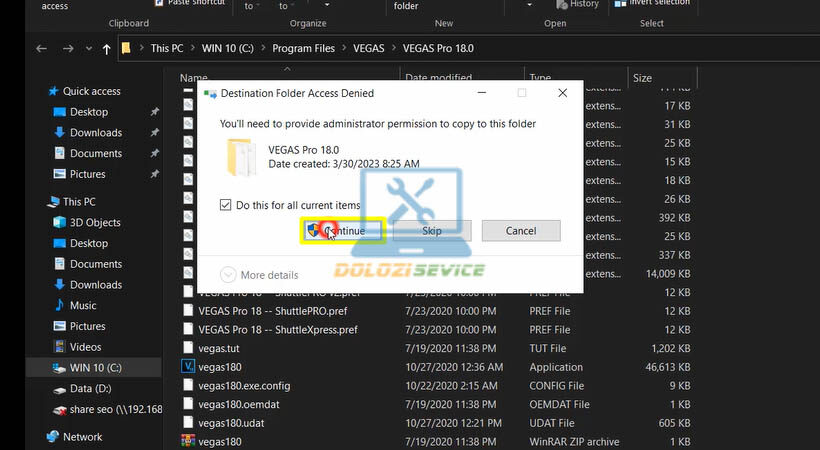Select 'VEGAS Pro 18 -- ShuttlePRO.pref' file

point(272,311)
